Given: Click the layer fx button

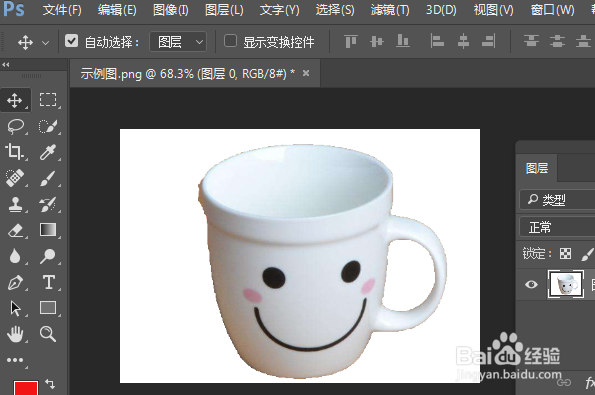Looking at the screenshot, I should point(590,382).
